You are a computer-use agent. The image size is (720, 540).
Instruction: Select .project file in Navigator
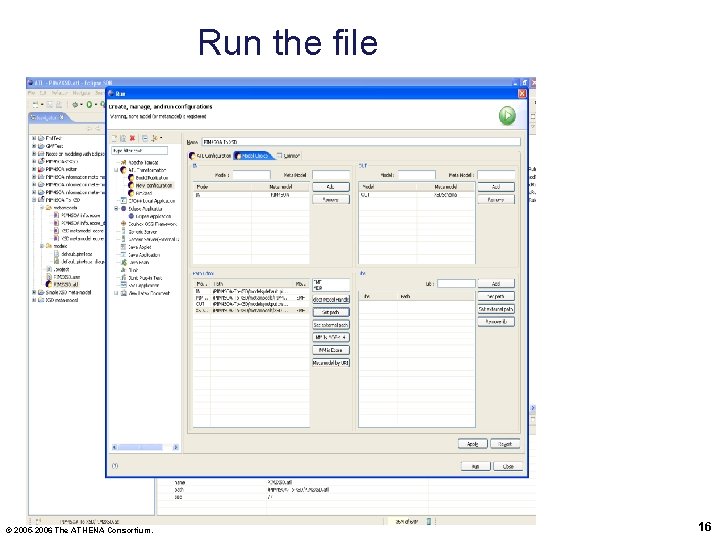[x=58, y=269]
